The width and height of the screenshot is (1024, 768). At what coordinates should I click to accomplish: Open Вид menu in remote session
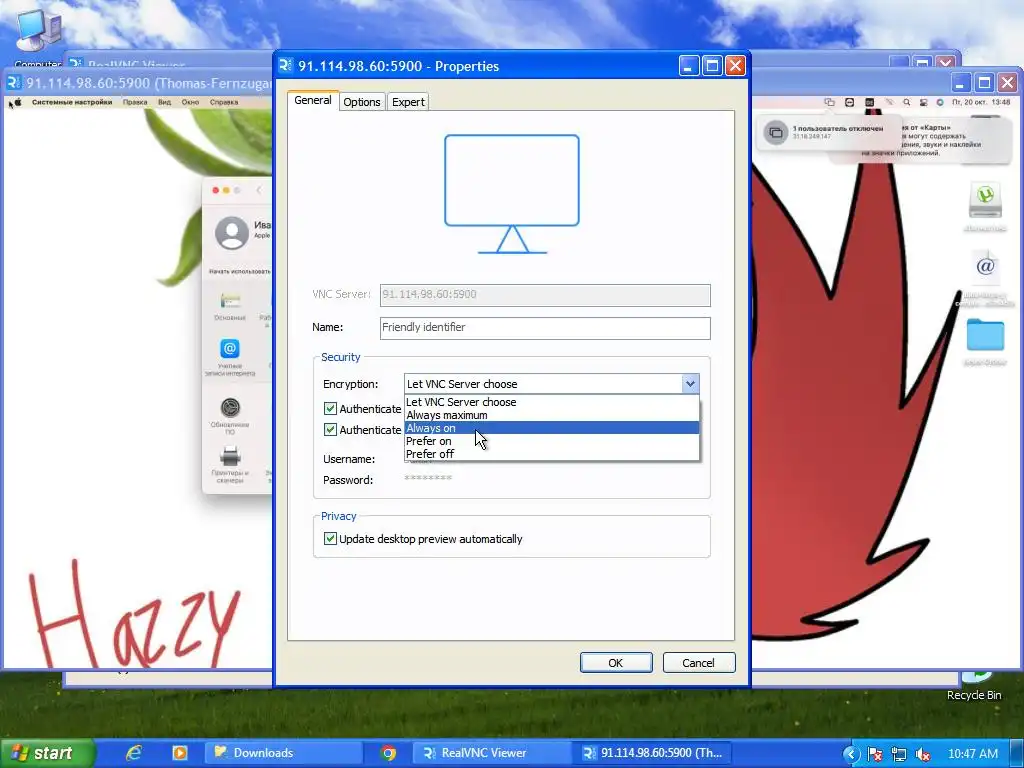[x=165, y=103]
